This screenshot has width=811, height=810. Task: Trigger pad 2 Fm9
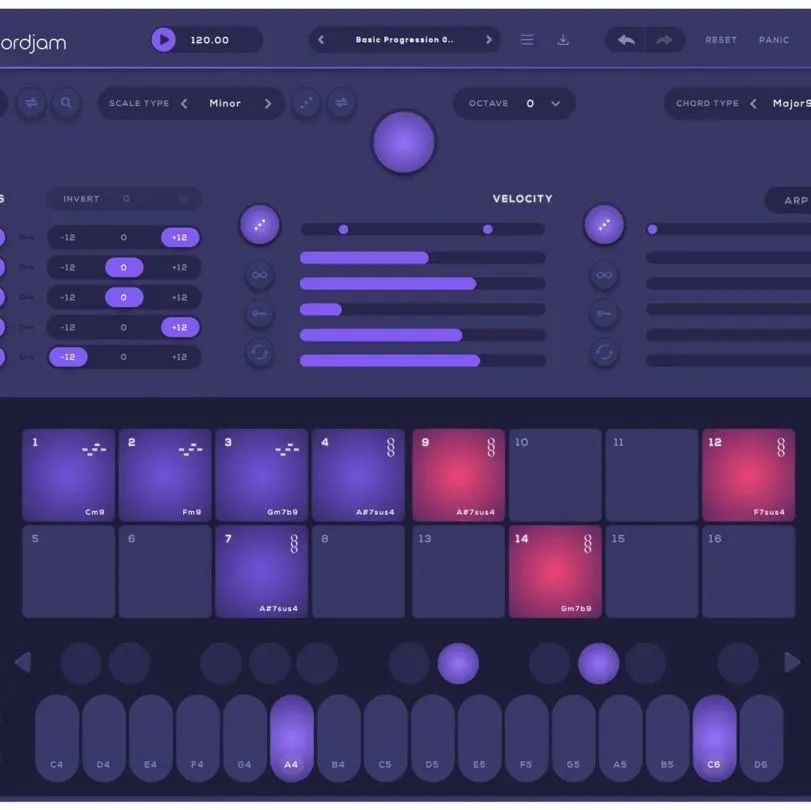click(165, 475)
